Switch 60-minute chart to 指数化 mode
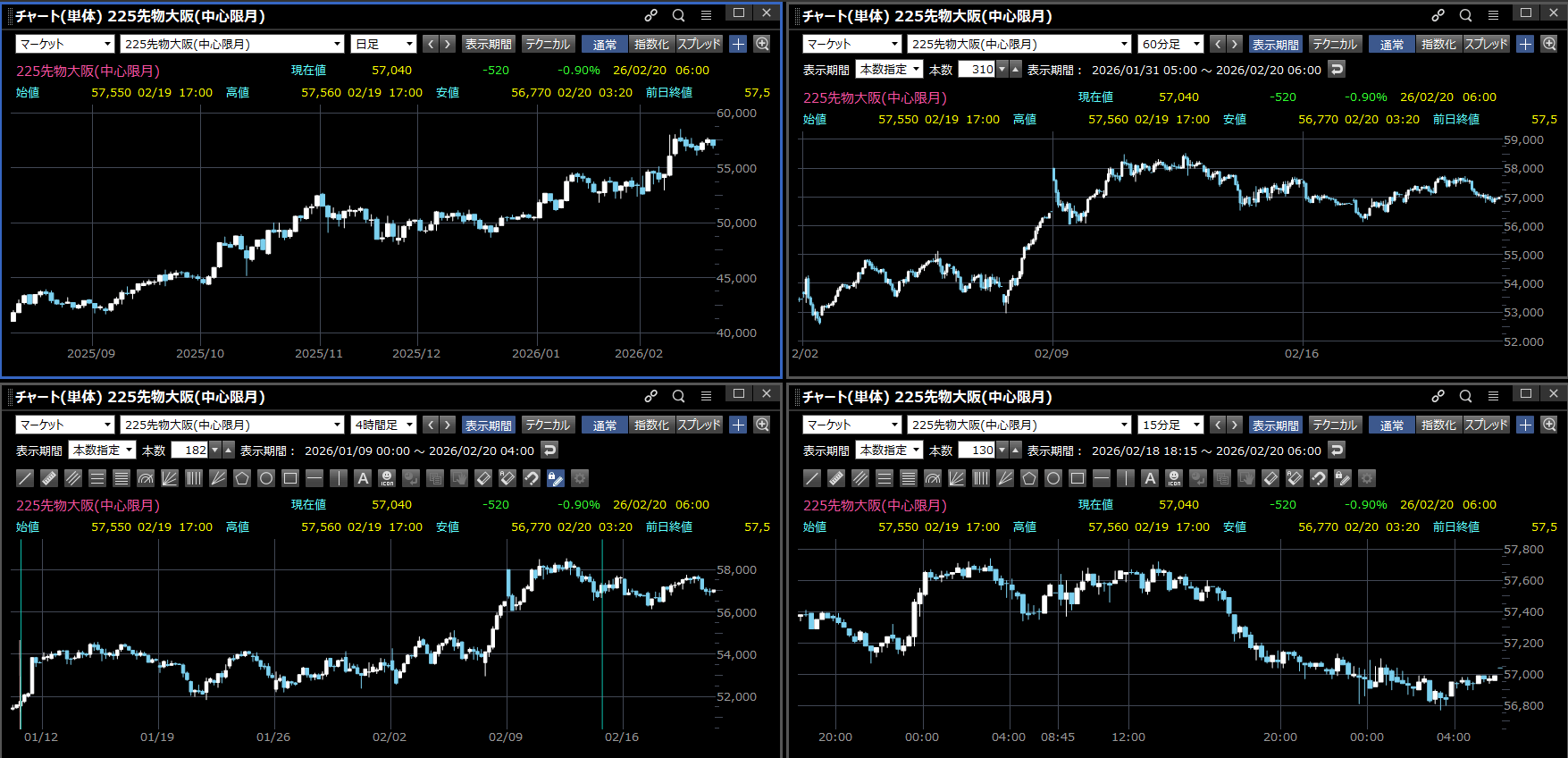 pos(1438,44)
